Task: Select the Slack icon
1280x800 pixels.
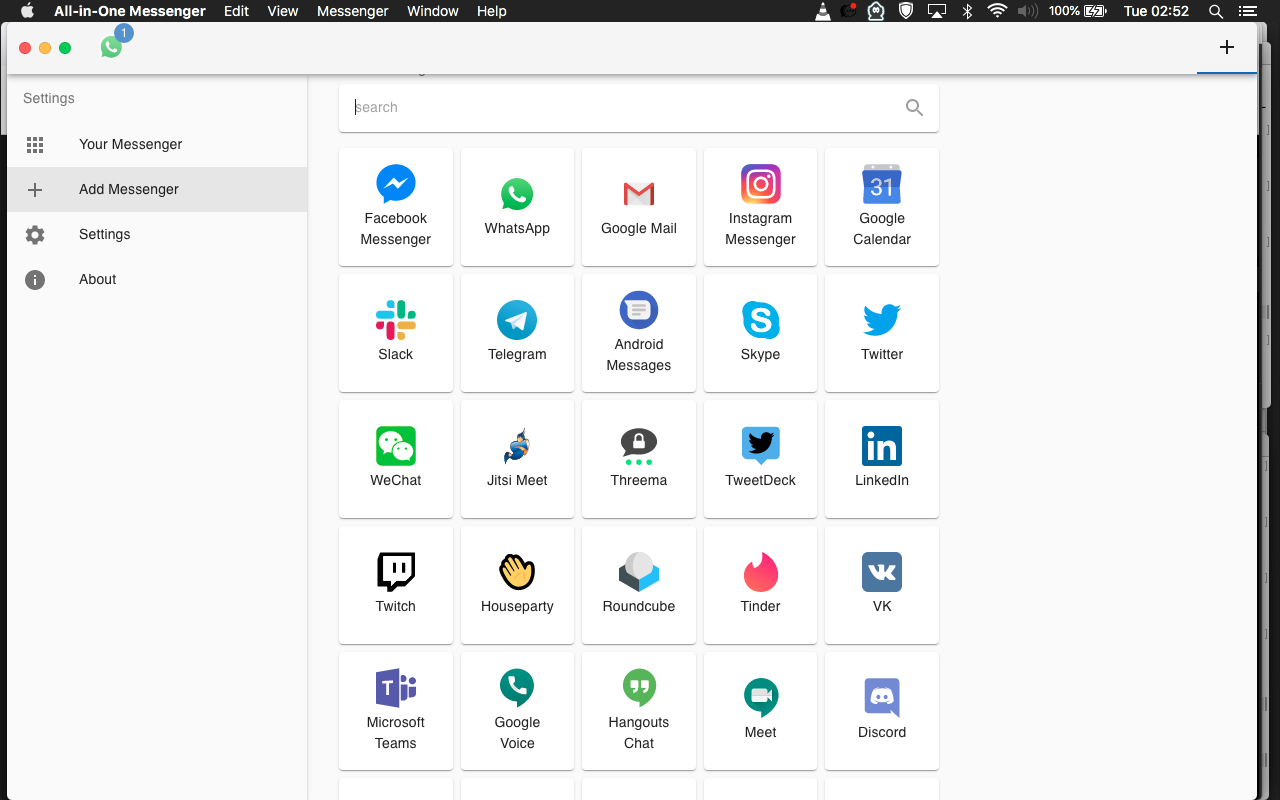Action: (x=396, y=320)
